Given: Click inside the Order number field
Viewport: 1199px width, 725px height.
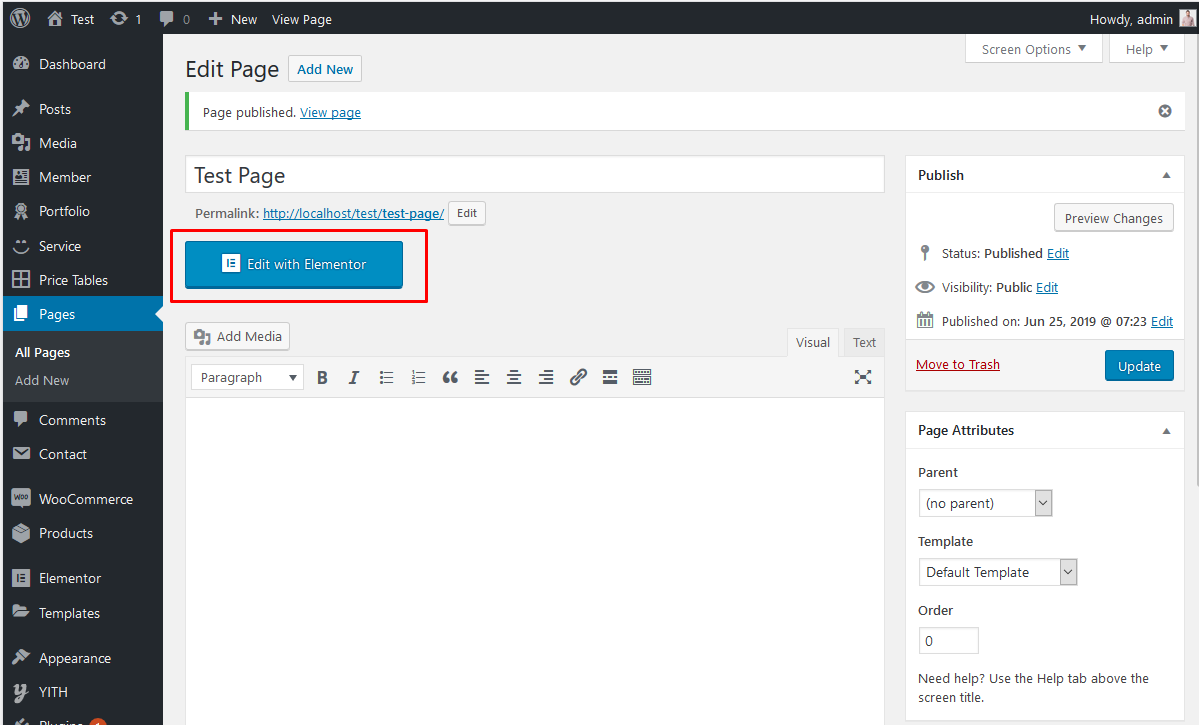Looking at the screenshot, I should tap(947, 640).
